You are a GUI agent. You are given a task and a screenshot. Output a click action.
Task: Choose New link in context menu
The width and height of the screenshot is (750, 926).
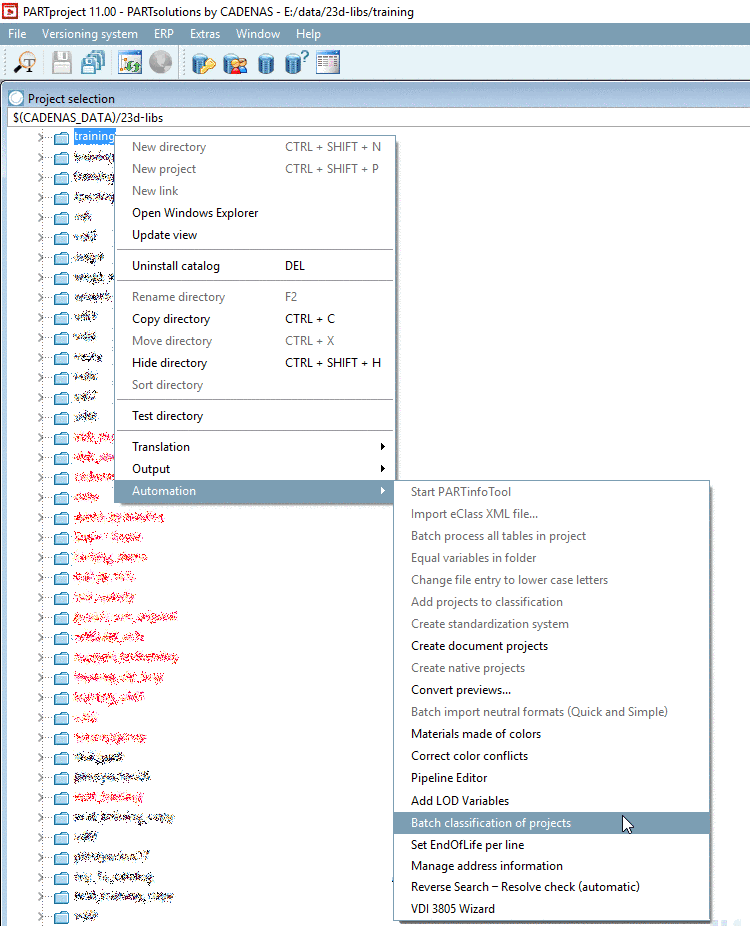(x=256, y=191)
